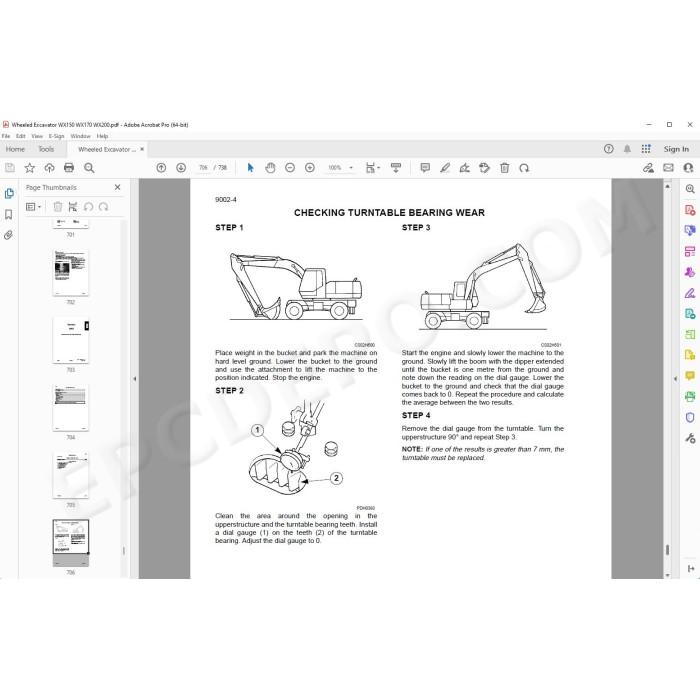Open the notifications bell
700x700 pixels.
[x=627, y=149]
